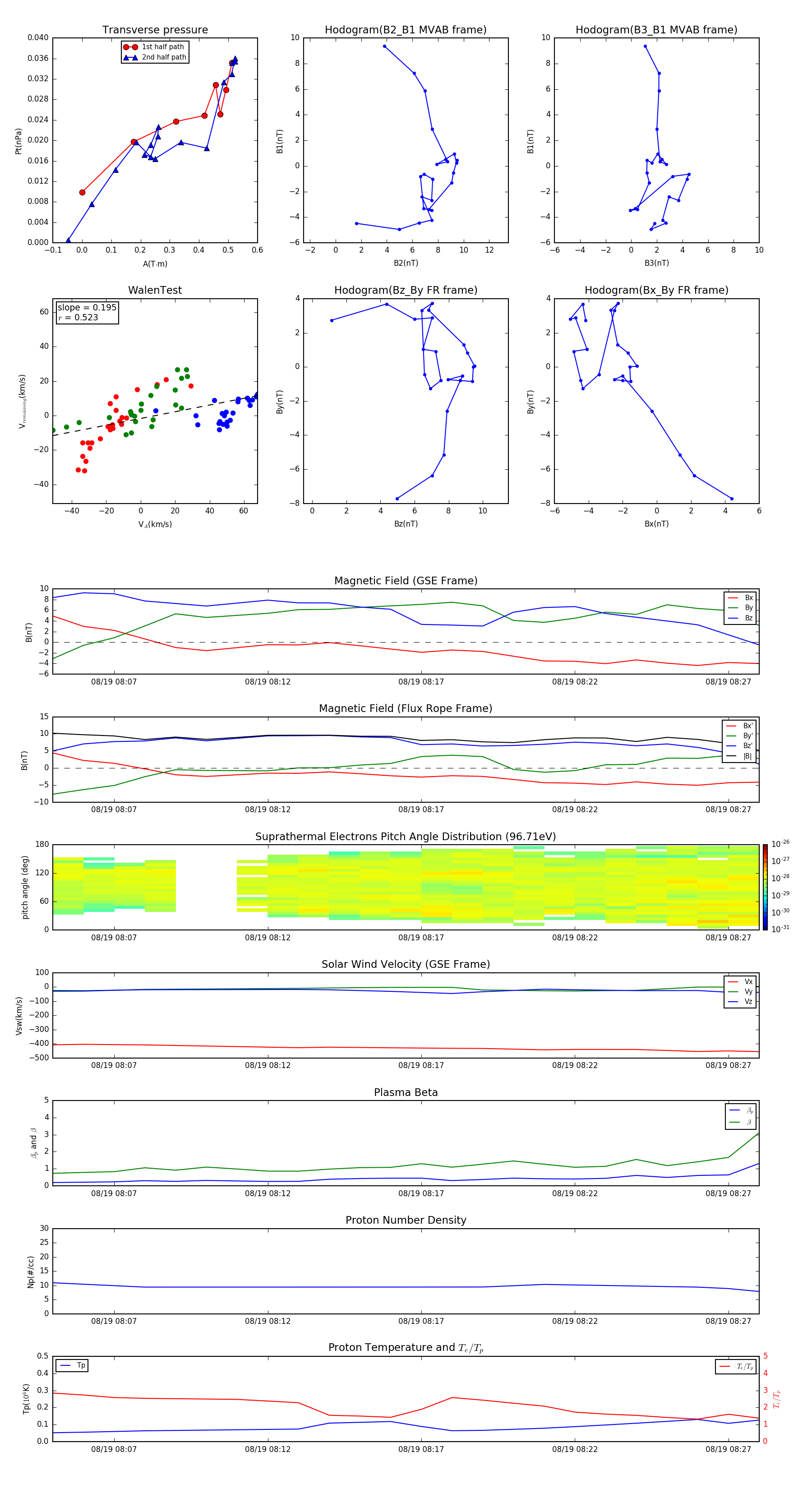Click the 'A(T·m)' x-axis label
812x1489 pixels.
coord(155,264)
